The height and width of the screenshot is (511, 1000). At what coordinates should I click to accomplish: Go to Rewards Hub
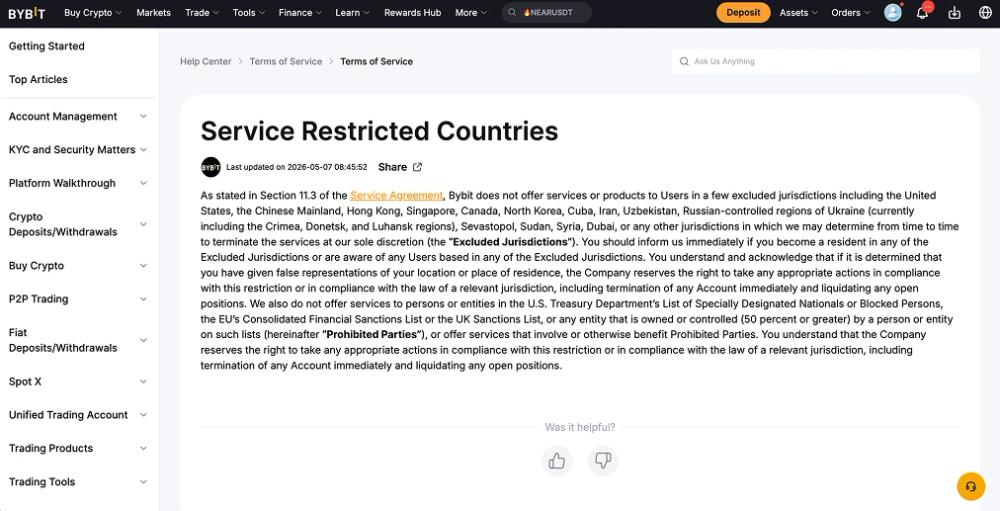[412, 13]
